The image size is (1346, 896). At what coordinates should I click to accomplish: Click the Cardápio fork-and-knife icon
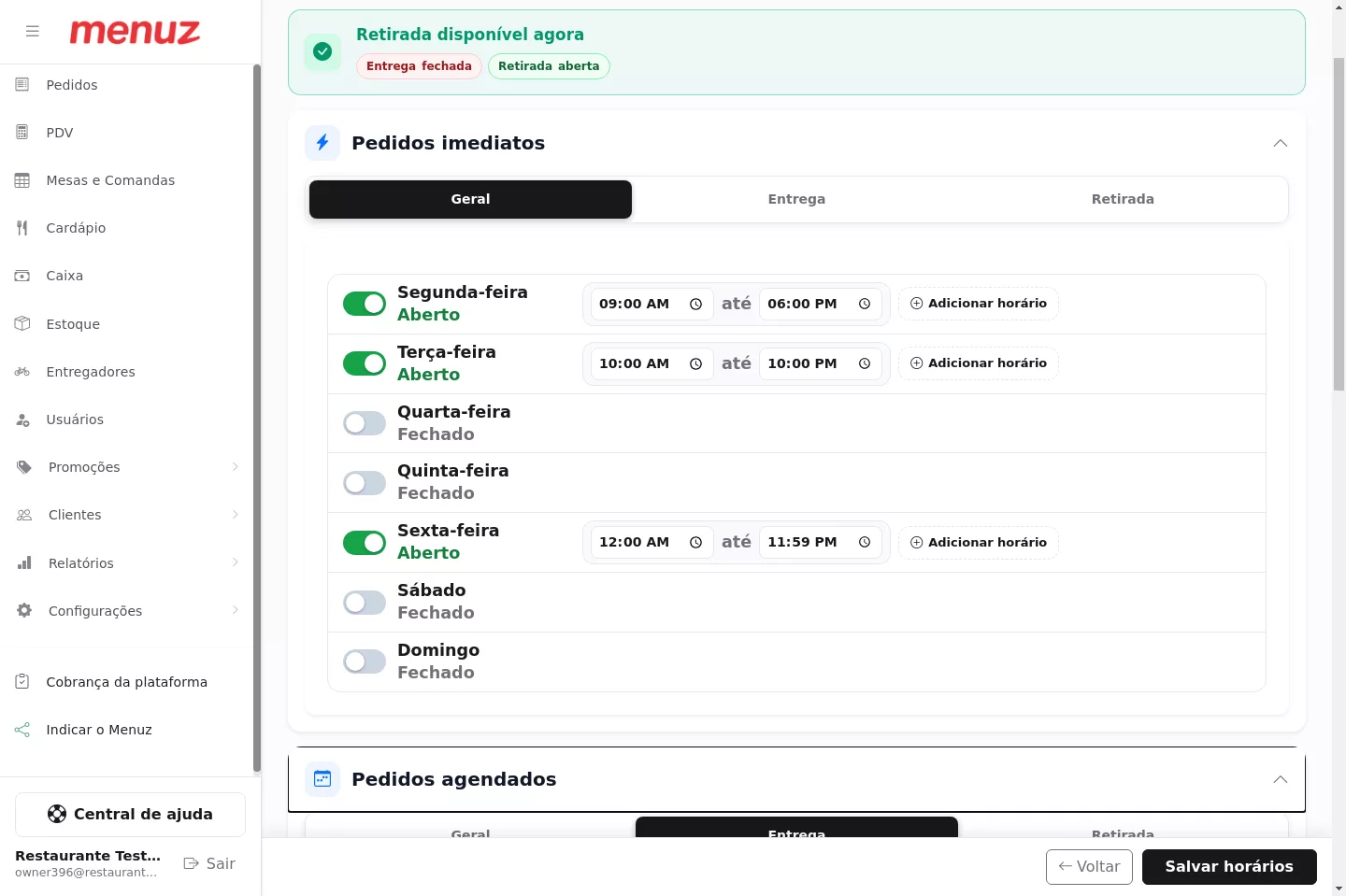[22, 228]
